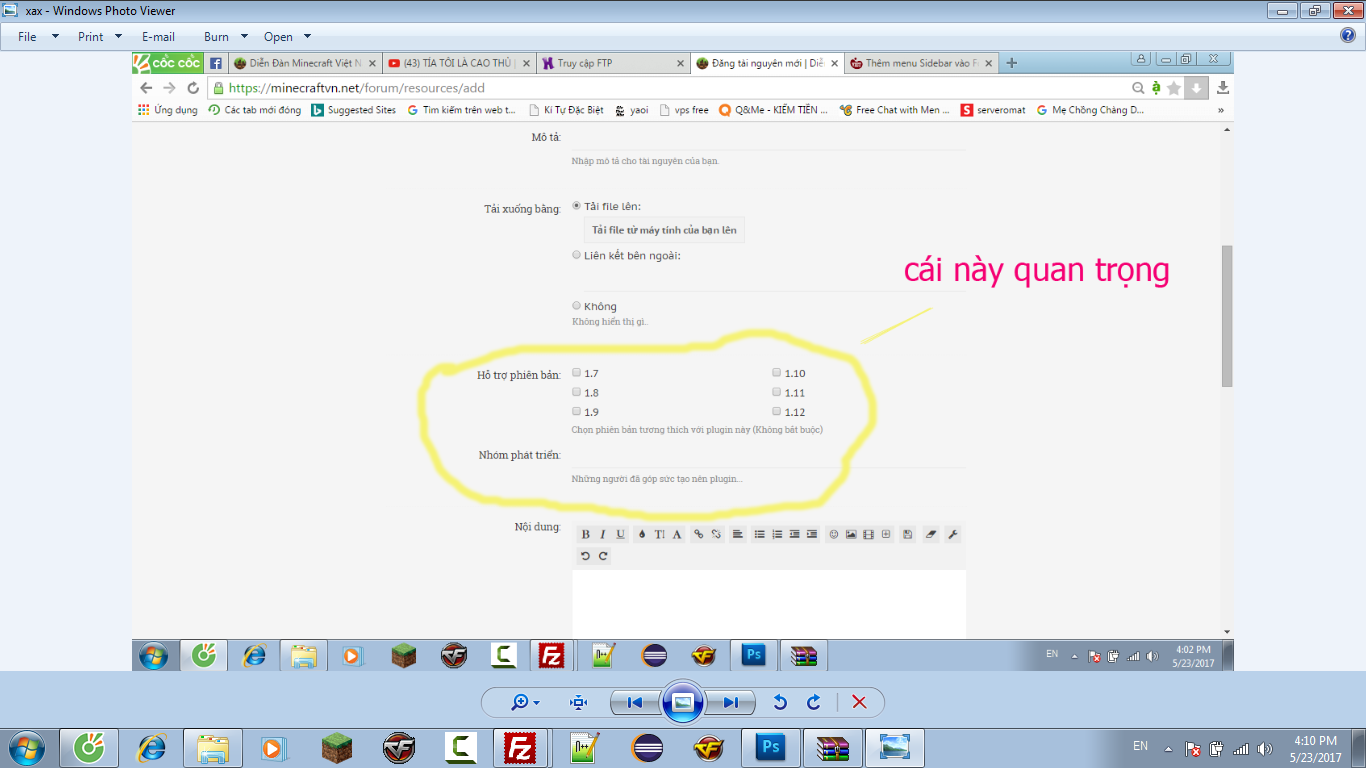Viewport: 1366px width, 768px height.
Task: Tick the 1.9 version checkbox
Action: pyautogui.click(x=576, y=411)
